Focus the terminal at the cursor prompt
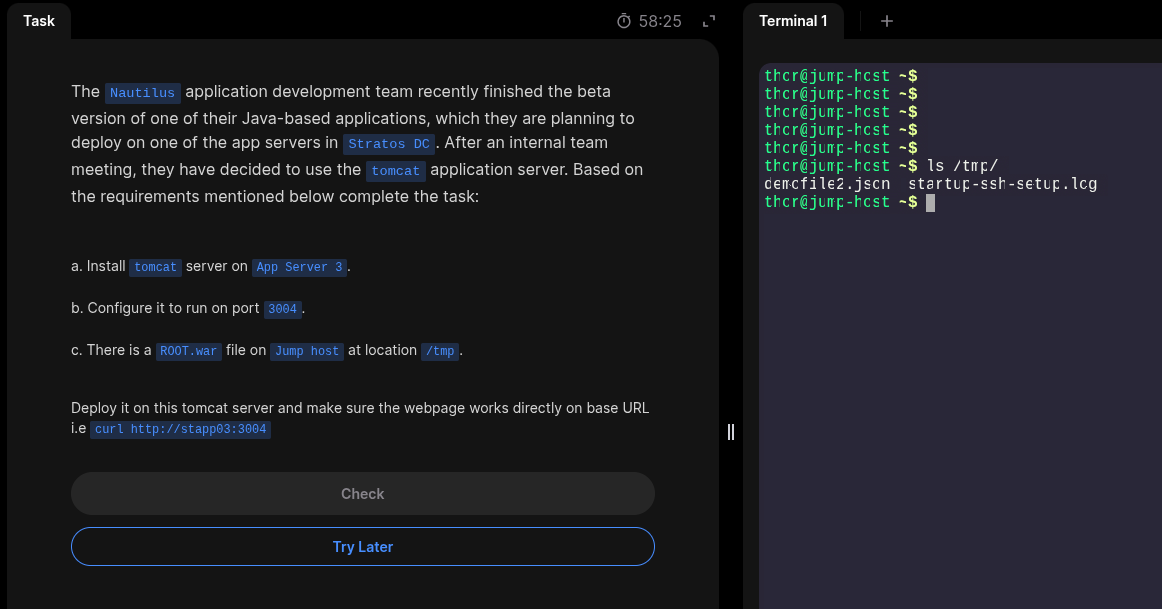Image resolution: width=1162 pixels, height=609 pixels. click(930, 203)
